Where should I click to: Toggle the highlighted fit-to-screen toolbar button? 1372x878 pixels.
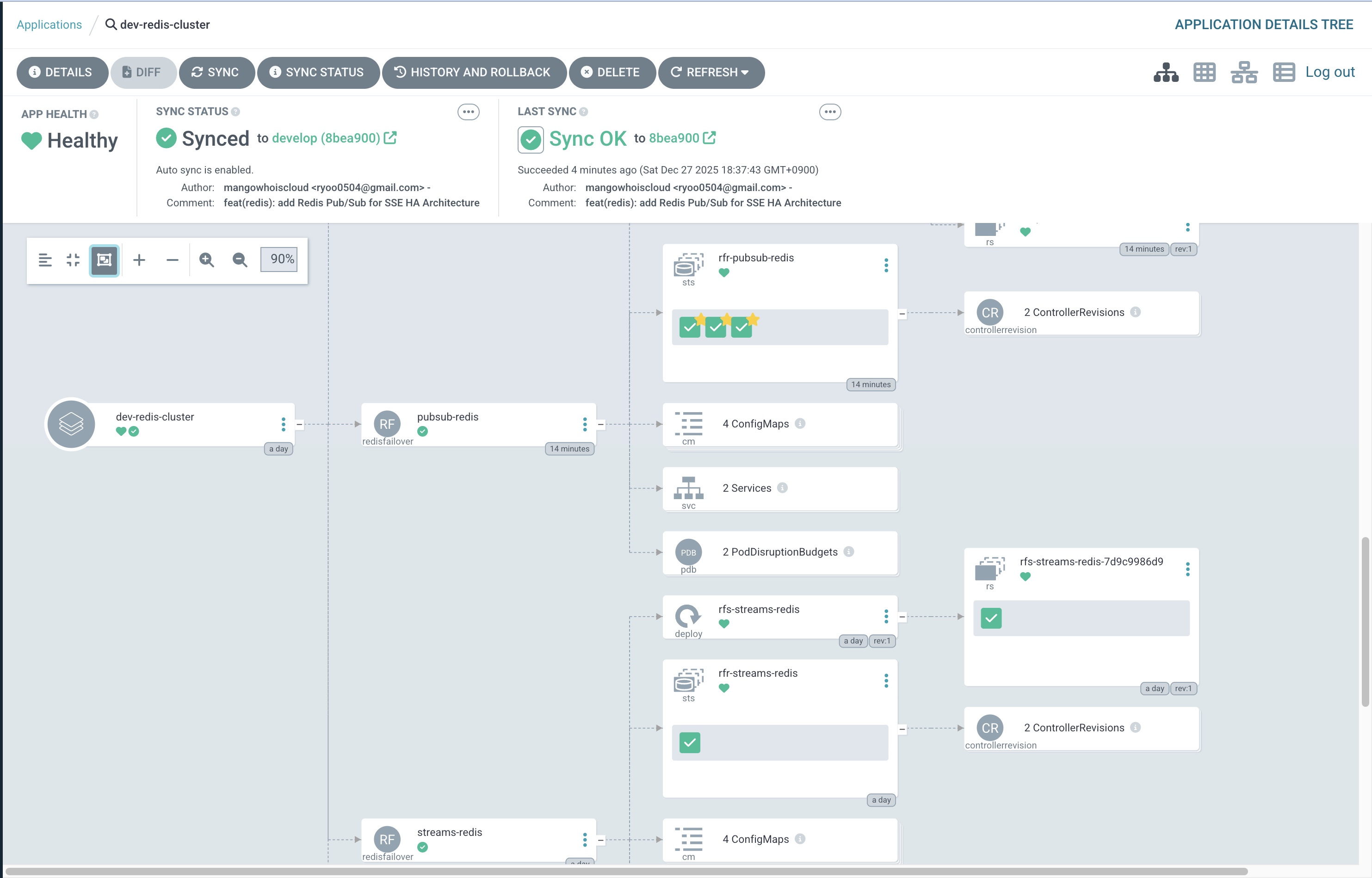coord(104,260)
